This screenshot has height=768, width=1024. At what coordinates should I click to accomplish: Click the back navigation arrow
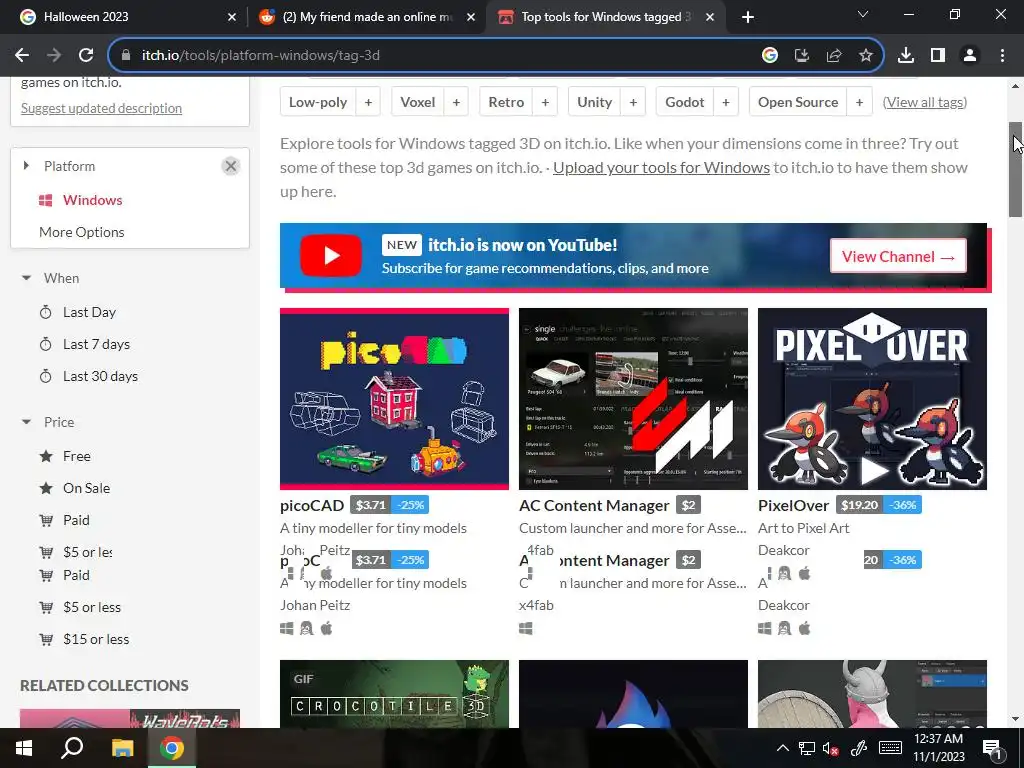[22, 56]
